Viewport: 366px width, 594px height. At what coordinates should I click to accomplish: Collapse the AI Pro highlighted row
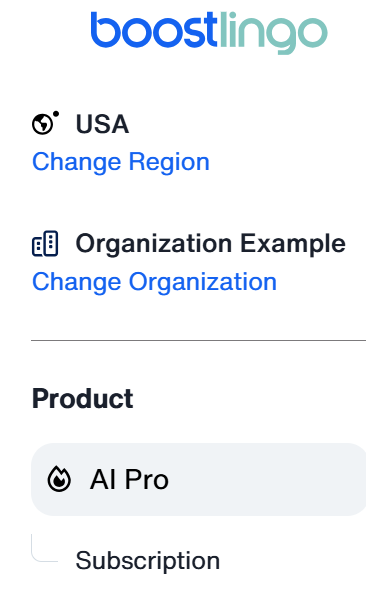pyautogui.click(x=199, y=479)
